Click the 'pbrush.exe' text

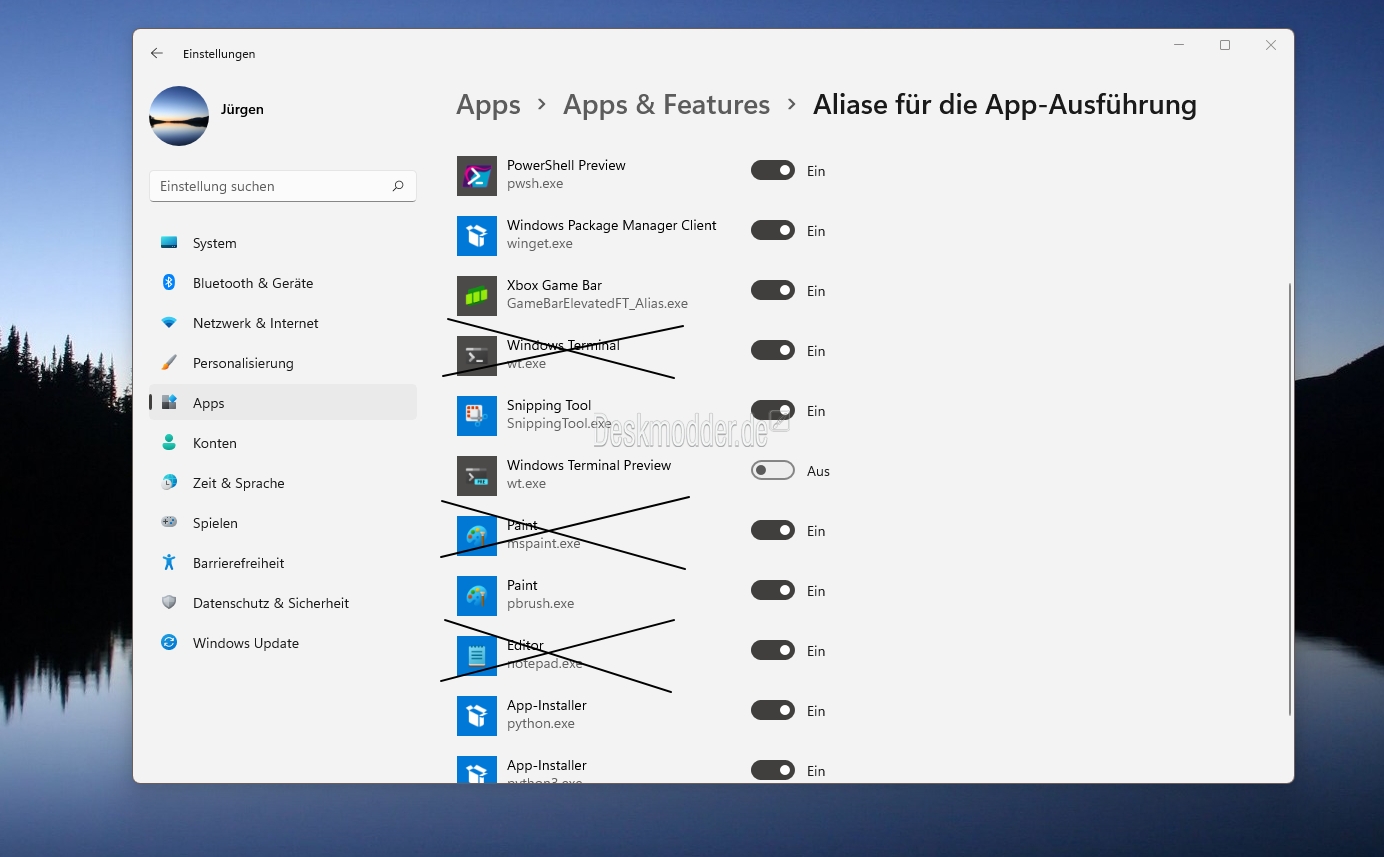click(x=540, y=603)
